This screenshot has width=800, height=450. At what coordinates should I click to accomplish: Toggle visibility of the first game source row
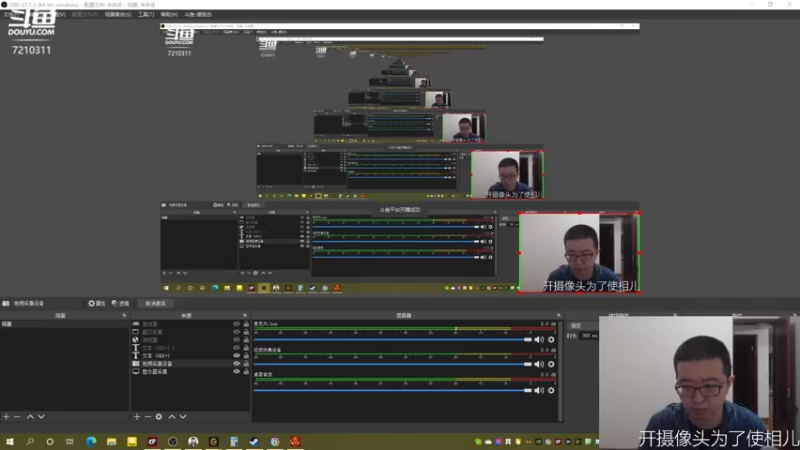(236, 324)
